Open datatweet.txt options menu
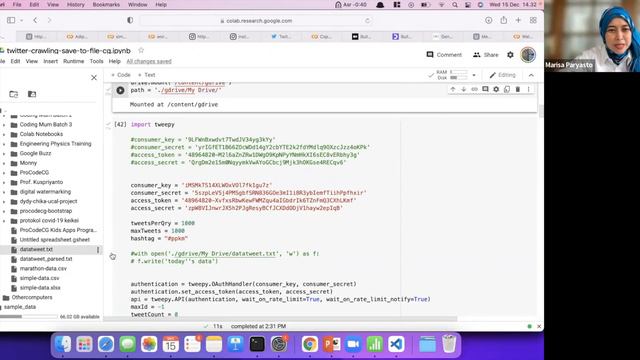 click(x=98, y=250)
